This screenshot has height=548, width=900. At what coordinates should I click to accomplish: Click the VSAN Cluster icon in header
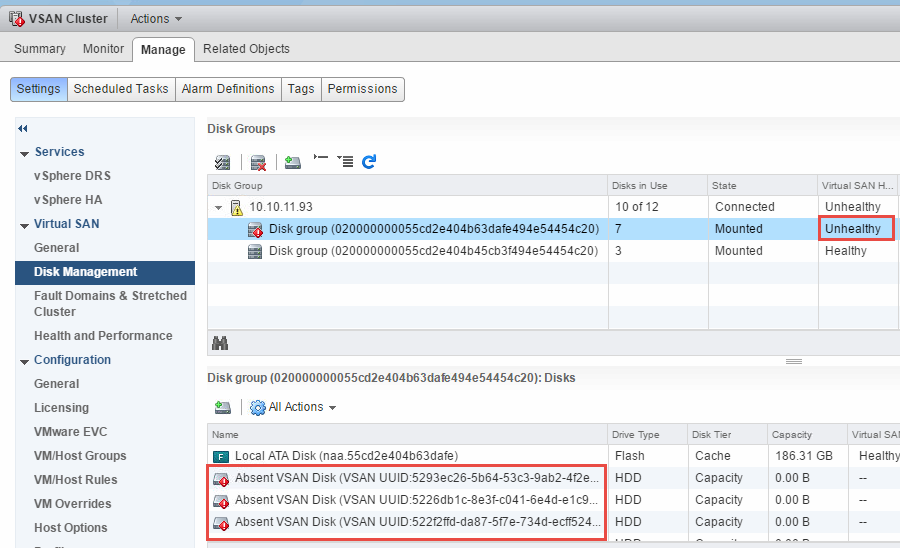point(17,19)
